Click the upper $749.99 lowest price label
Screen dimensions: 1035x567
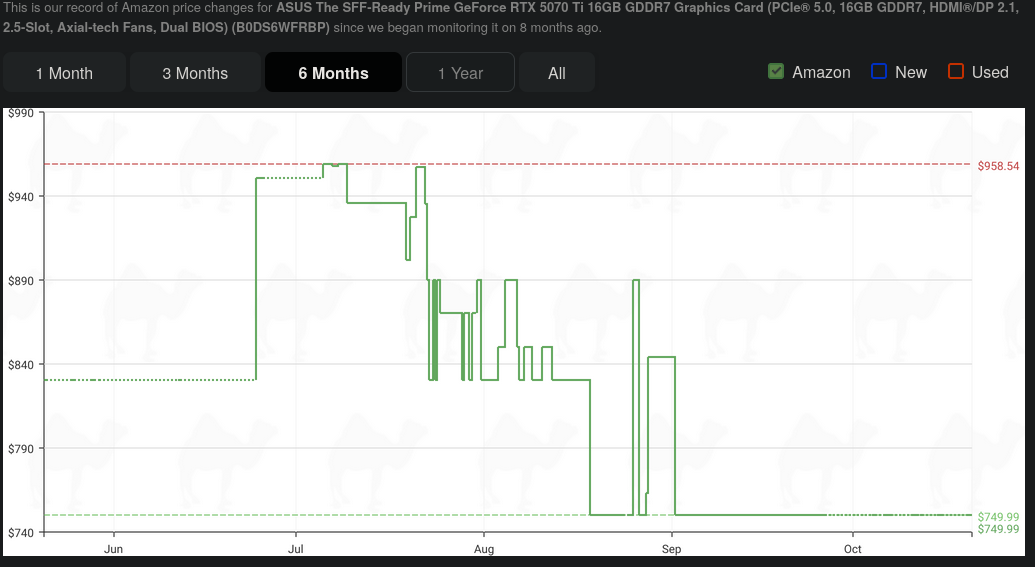[x=998, y=517]
